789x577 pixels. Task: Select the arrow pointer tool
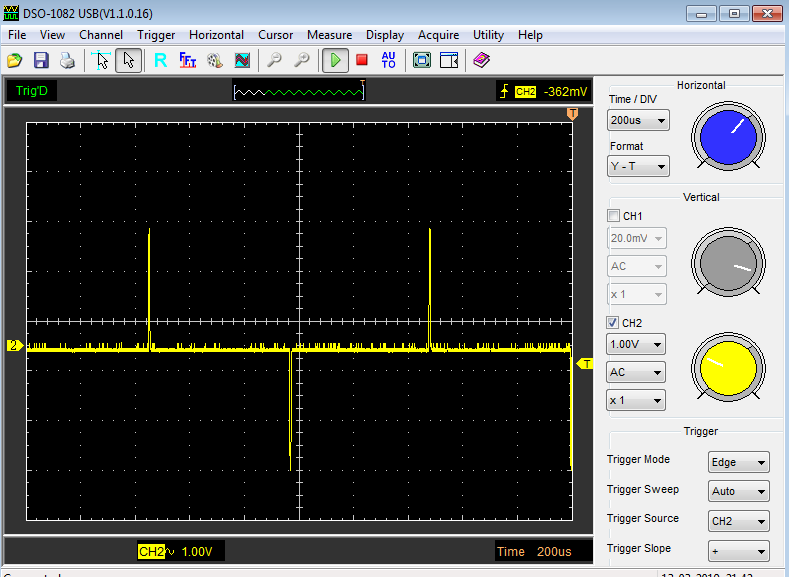[x=128, y=60]
